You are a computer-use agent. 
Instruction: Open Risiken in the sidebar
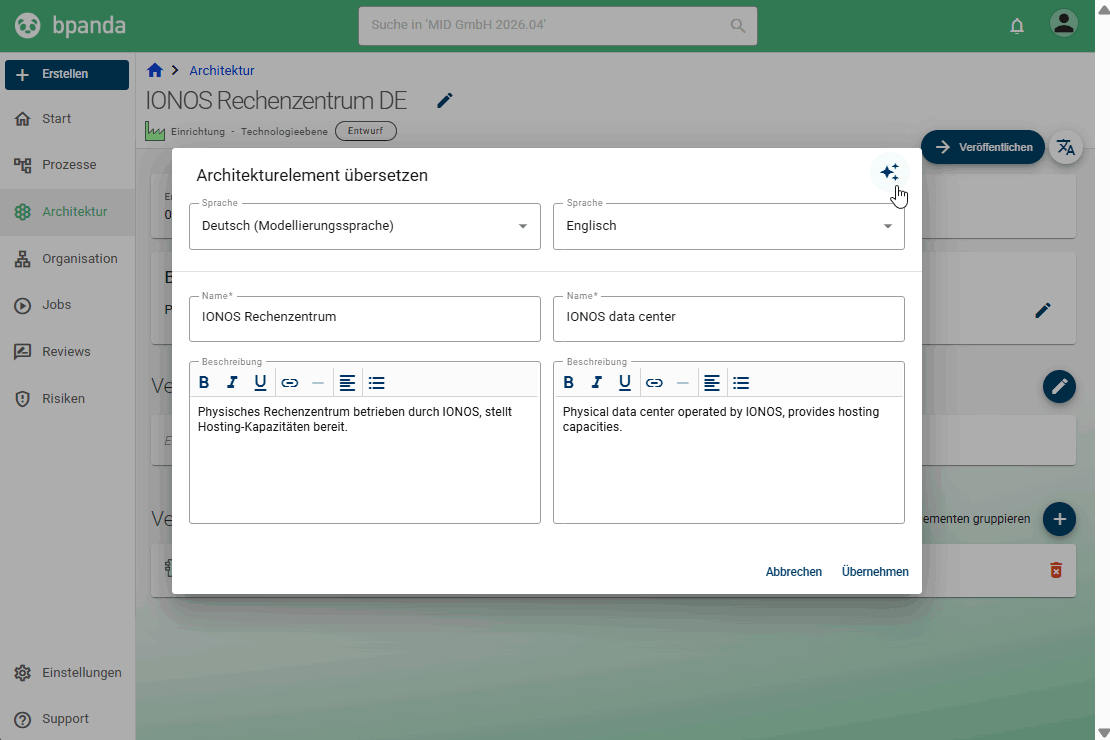67,399
